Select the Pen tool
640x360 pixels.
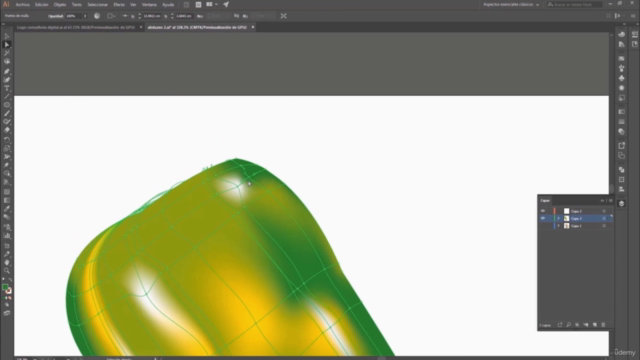pos(7,71)
